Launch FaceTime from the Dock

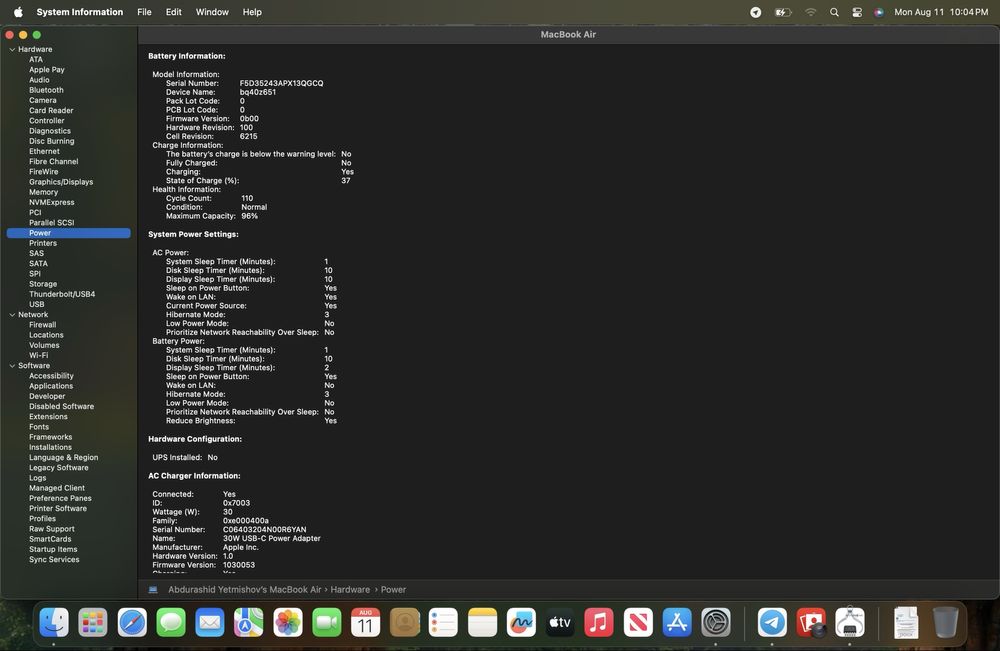(x=327, y=622)
